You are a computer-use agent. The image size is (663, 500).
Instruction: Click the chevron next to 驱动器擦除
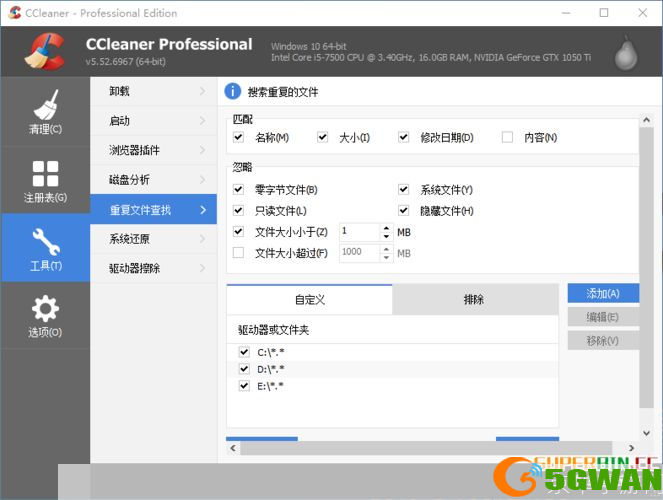pos(203,268)
